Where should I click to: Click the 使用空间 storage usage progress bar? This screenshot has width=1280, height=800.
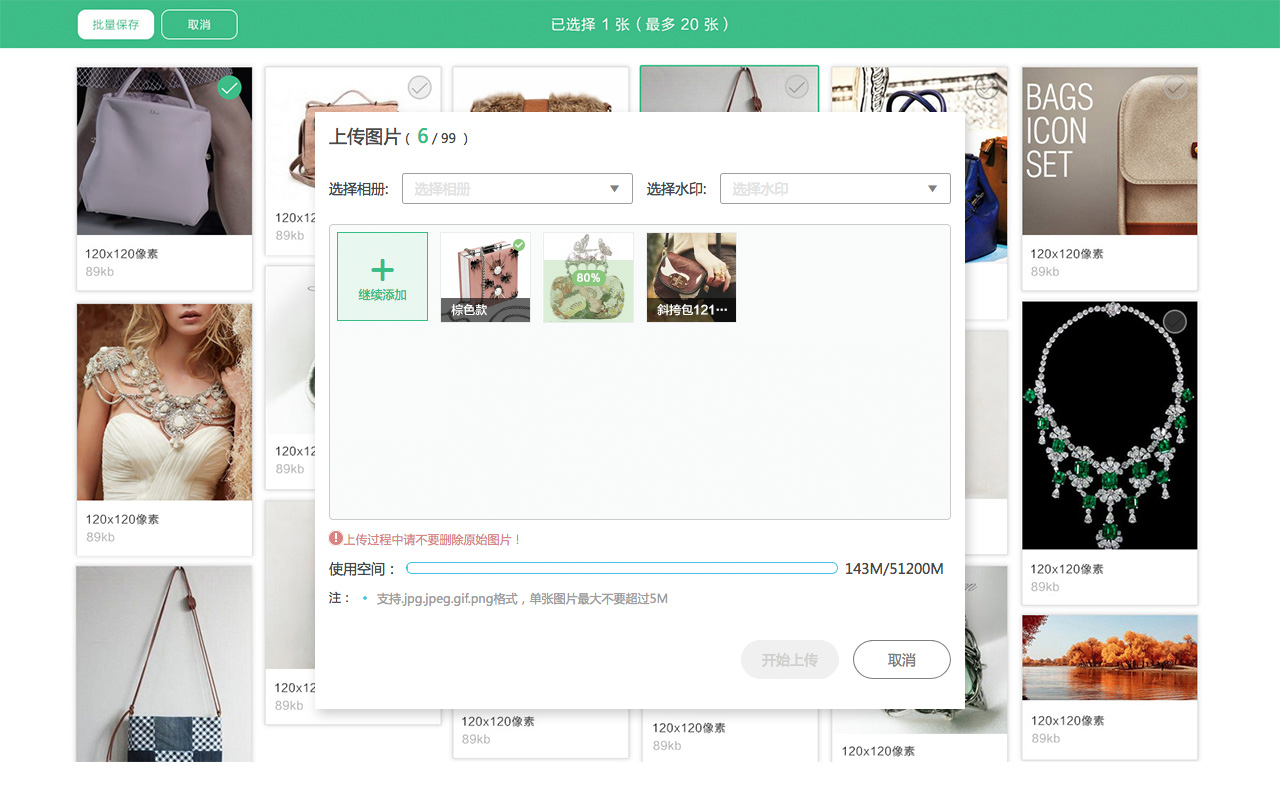625,567
